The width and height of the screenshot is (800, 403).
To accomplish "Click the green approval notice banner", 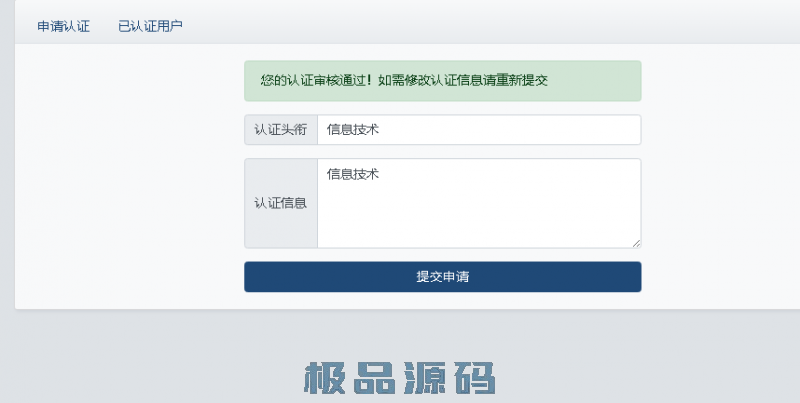I will [x=442, y=81].
